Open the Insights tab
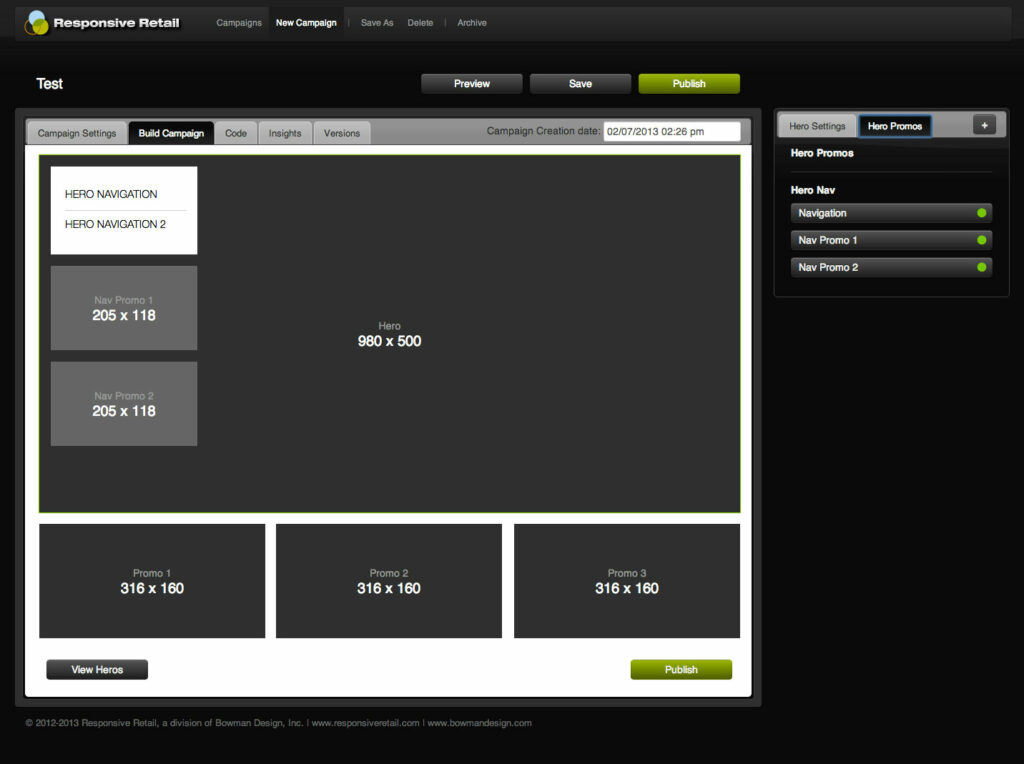Screen dimensions: 1024x764 coord(285,133)
